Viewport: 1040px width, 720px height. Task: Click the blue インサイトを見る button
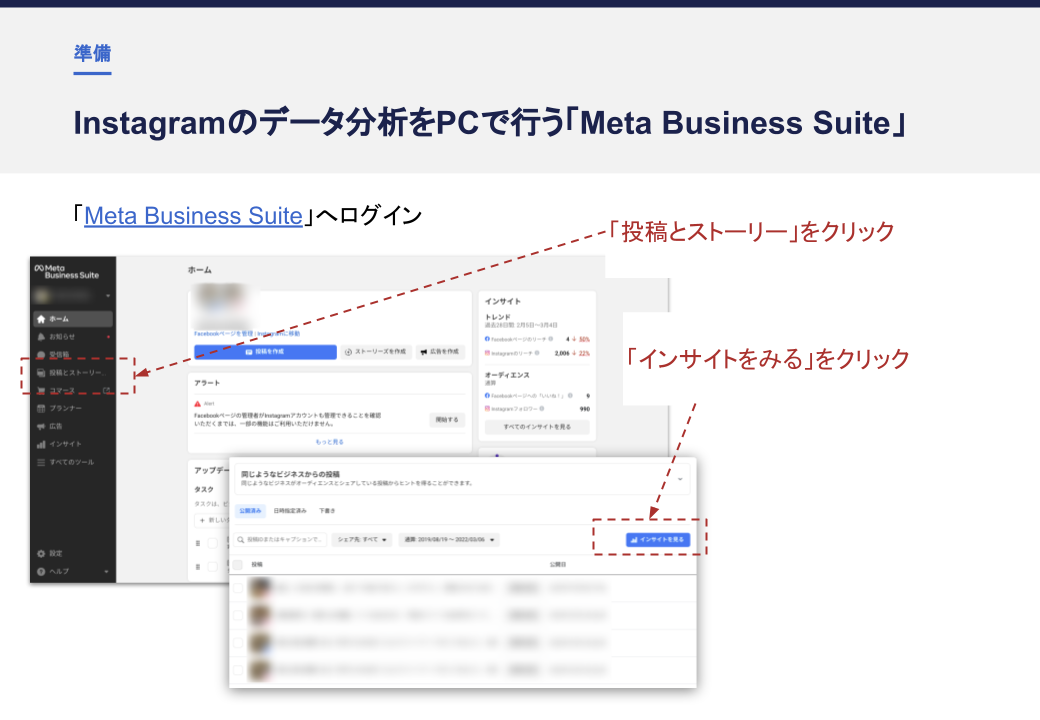click(658, 540)
